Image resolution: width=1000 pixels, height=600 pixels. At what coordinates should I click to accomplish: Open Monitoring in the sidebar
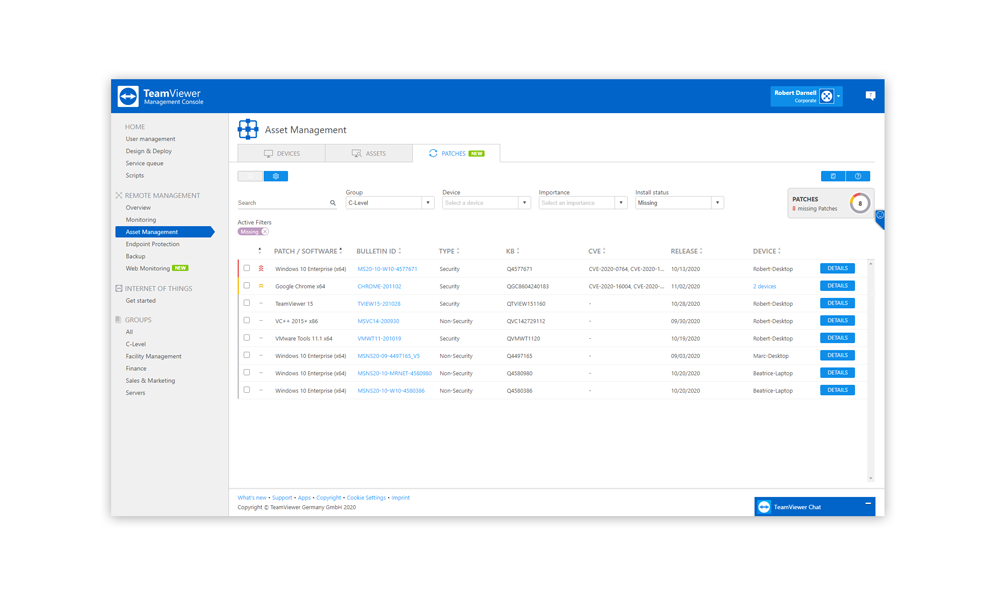pyautogui.click(x=141, y=220)
